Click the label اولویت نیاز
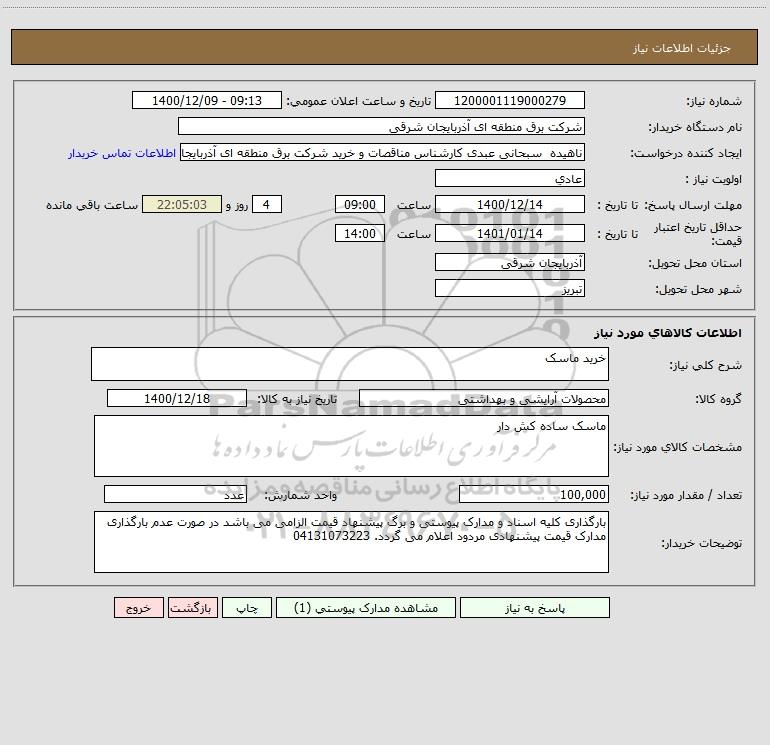Screen dimensions: 770x745 (714, 180)
